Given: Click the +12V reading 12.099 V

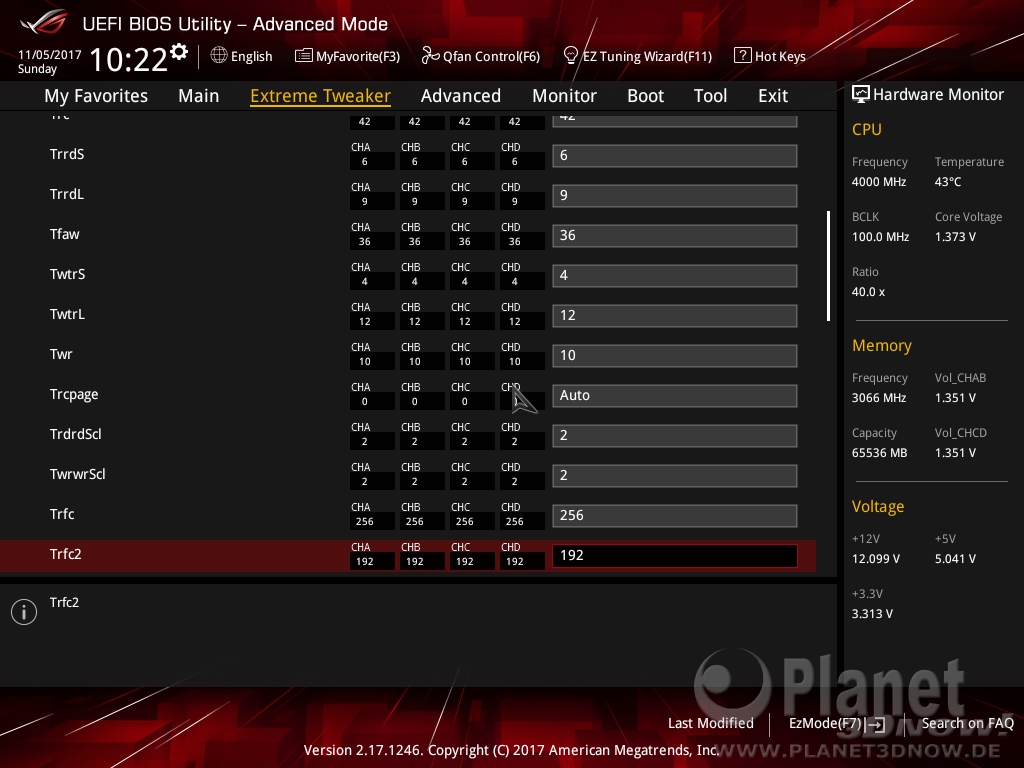Looking at the screenshot, I should [876, 558].
